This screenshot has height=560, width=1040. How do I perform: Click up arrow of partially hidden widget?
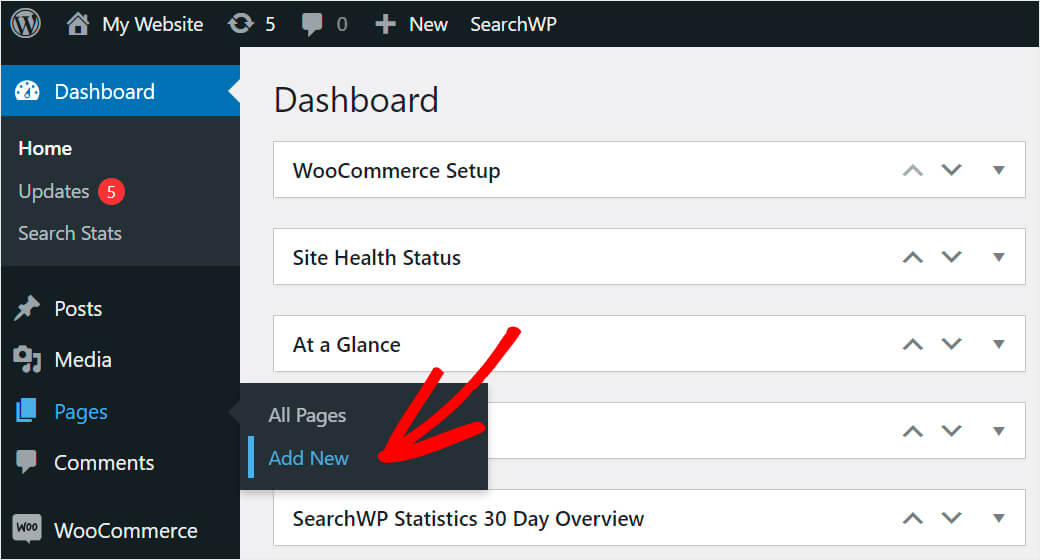[913, 431]
